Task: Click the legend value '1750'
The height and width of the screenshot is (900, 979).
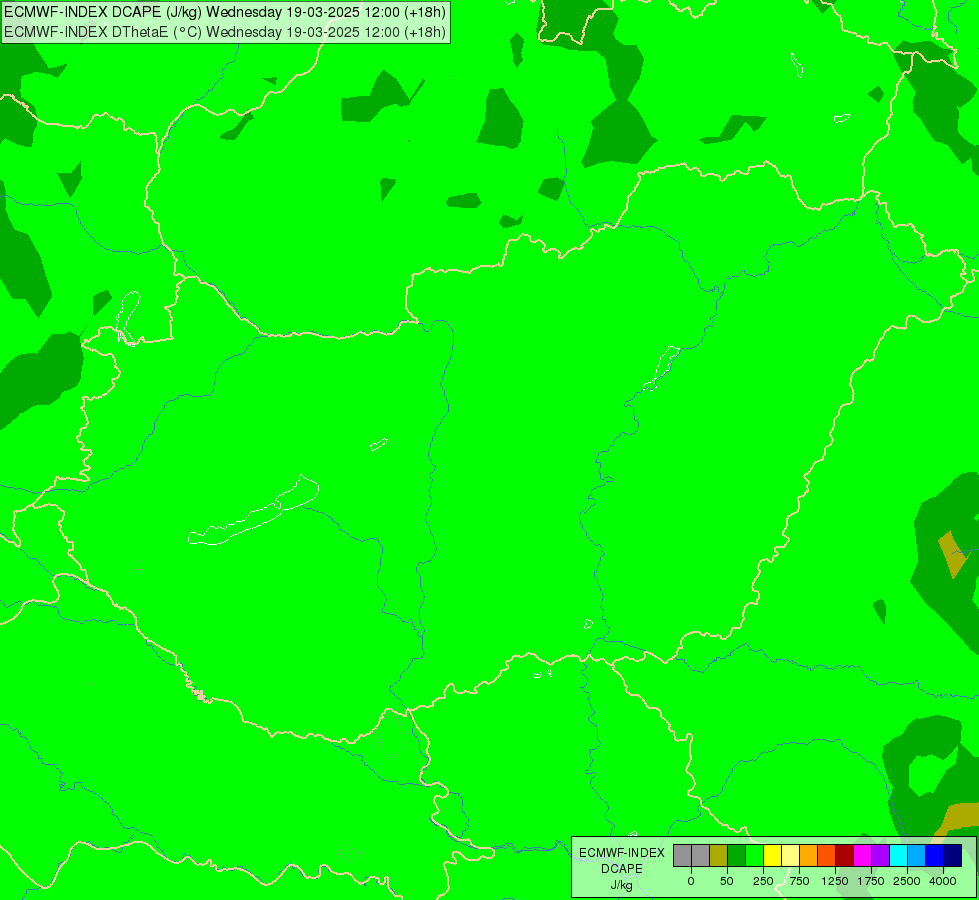Action: click(x=871, y=881)
